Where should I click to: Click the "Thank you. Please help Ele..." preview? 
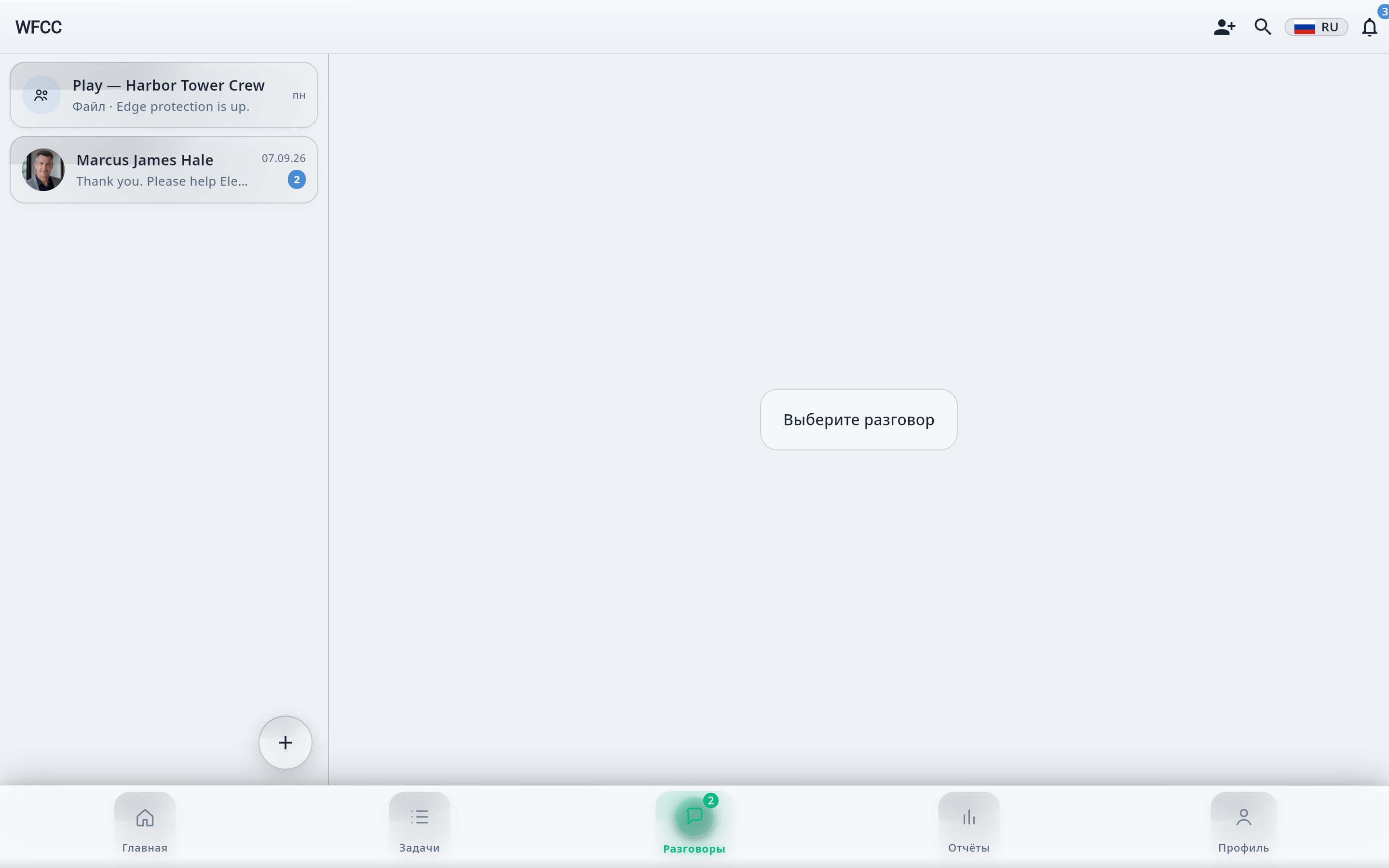click(x=162, y=181)
